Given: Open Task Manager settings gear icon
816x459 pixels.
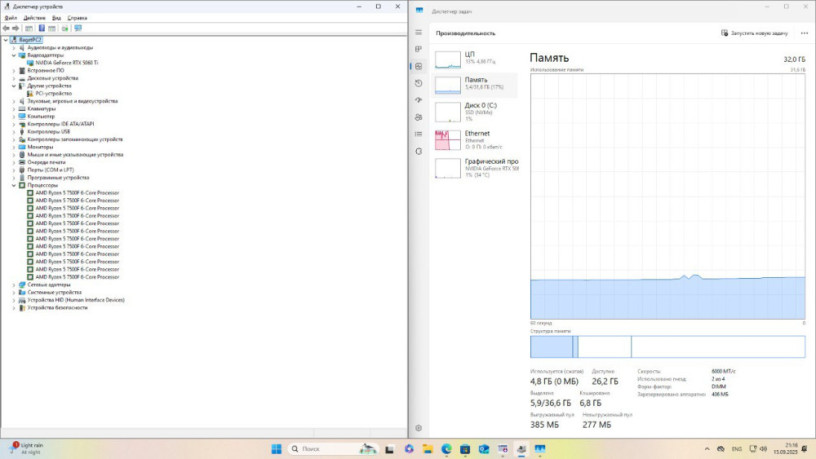Looking at the screenshot, I should point(419,428).
